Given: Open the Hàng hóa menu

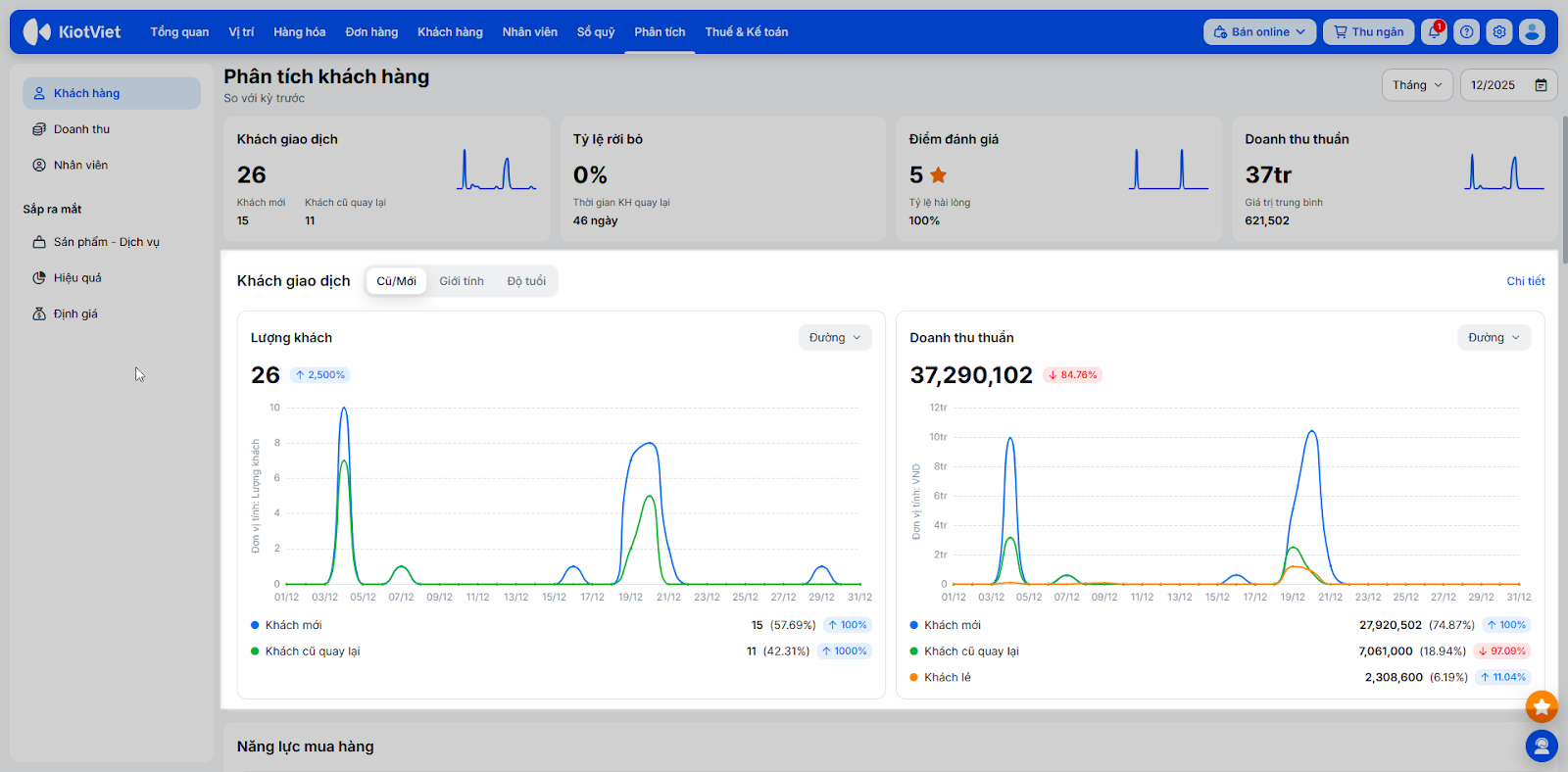Looking at the screenshot, I should point(299,32).
